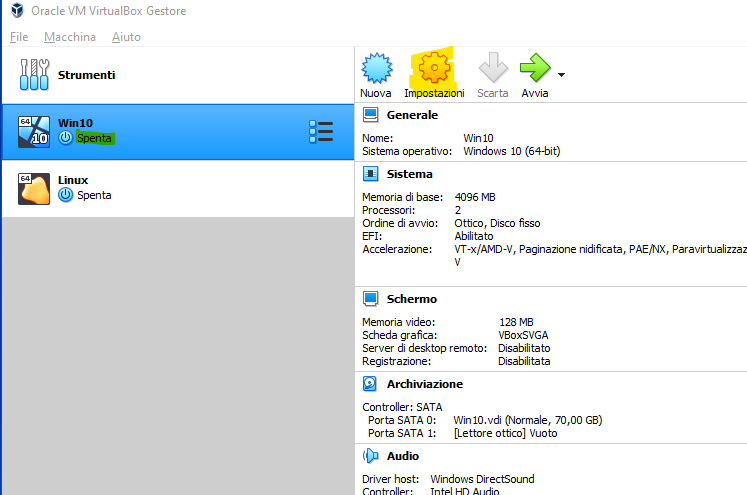Viewport: 747px width, 495px height.
Task: Click the Accelerazione: label
Action: 397,249
